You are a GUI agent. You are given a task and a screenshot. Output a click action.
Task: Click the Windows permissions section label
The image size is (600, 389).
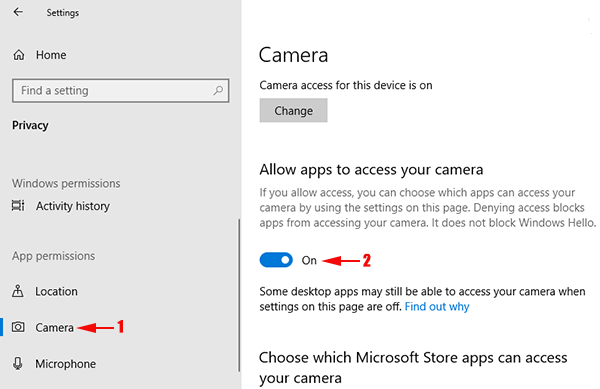point(66,184)
